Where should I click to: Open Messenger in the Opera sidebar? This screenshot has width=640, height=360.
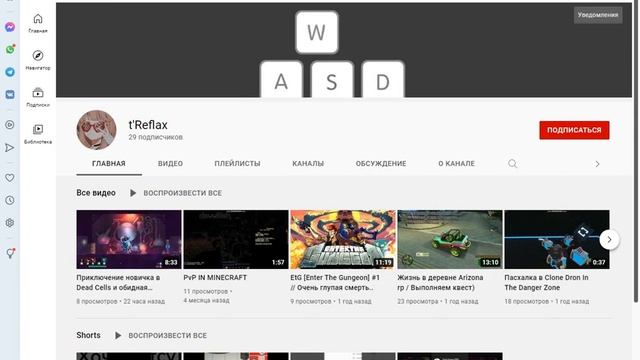10,27
